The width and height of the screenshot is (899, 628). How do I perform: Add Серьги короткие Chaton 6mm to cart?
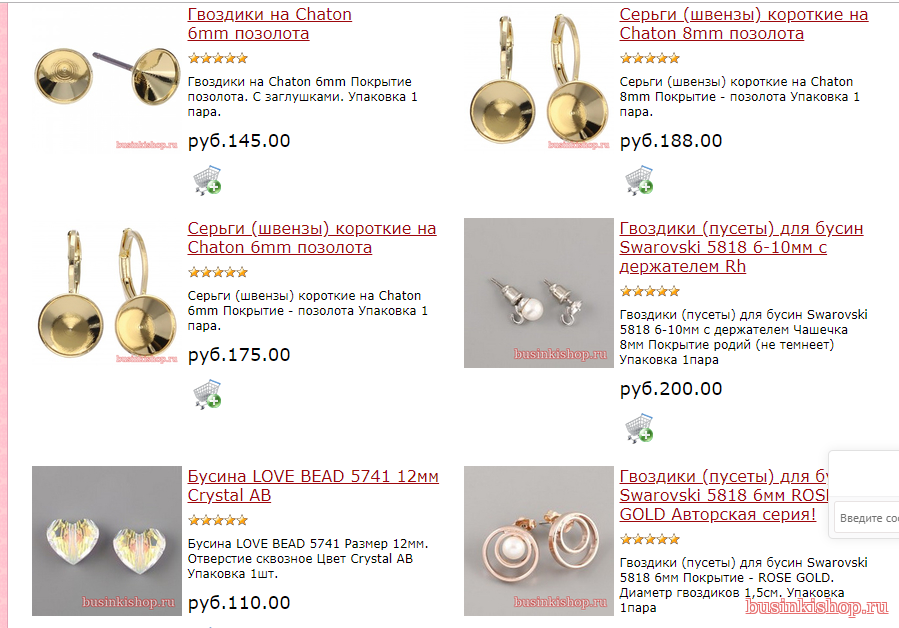208,394
